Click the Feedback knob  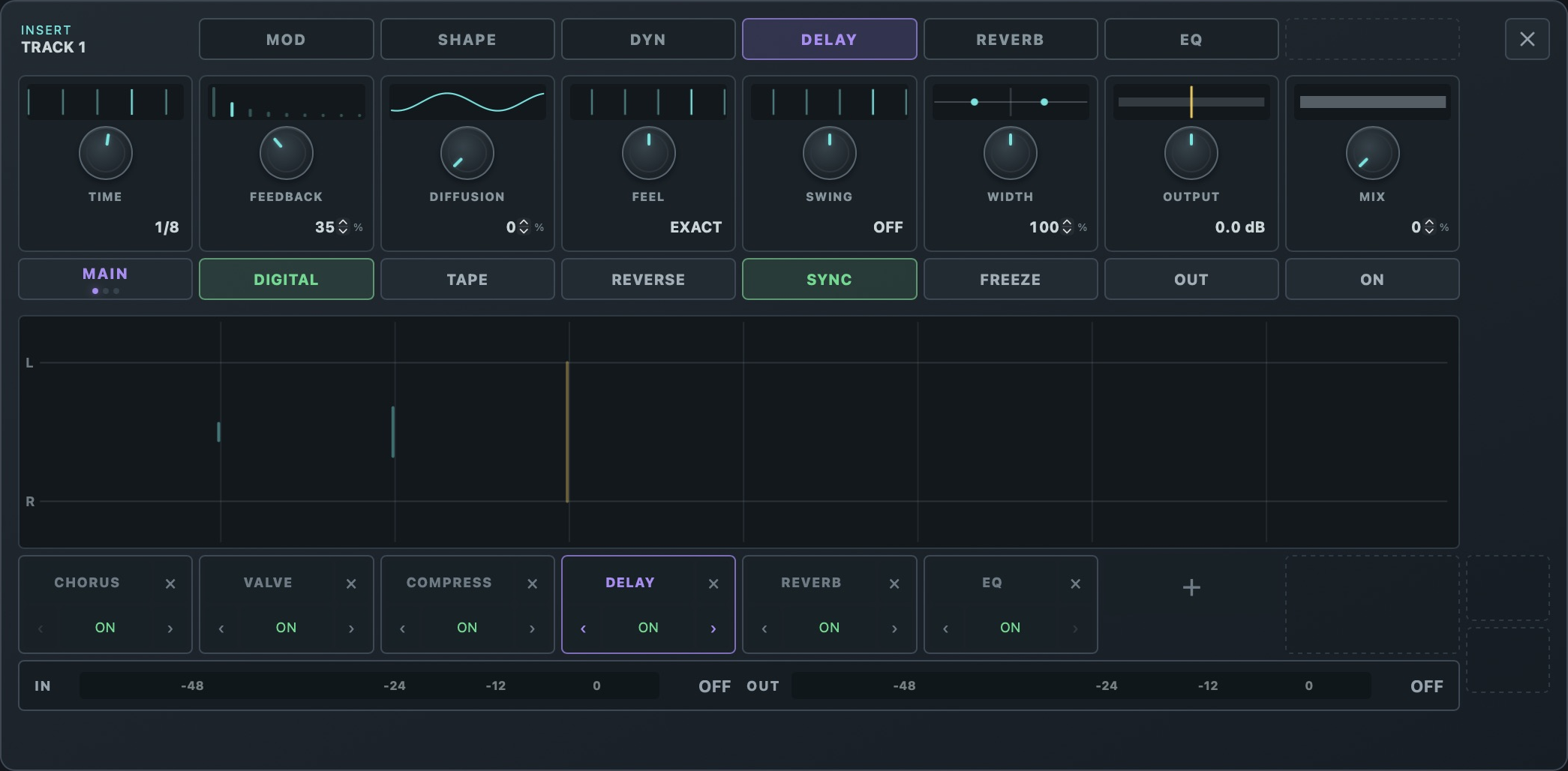click(286, 153)
